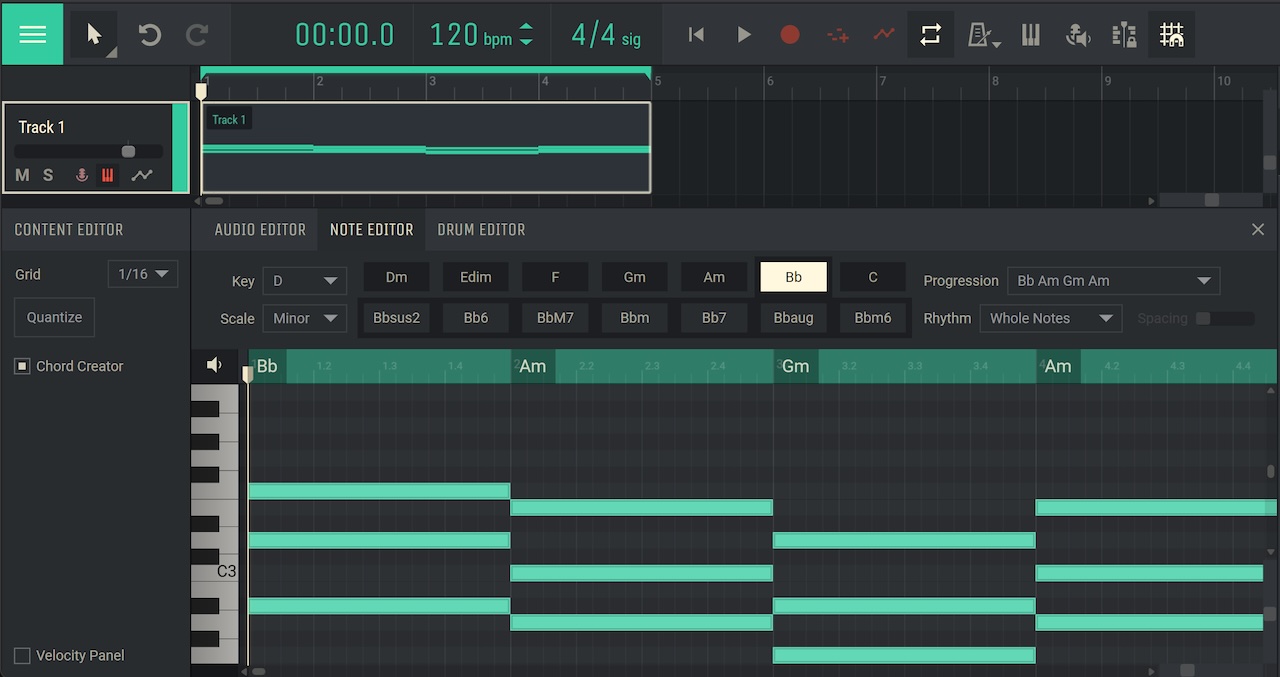Switch to the Drum Editor tab
The image size is (1280, 677).
[x=481, y=230]
